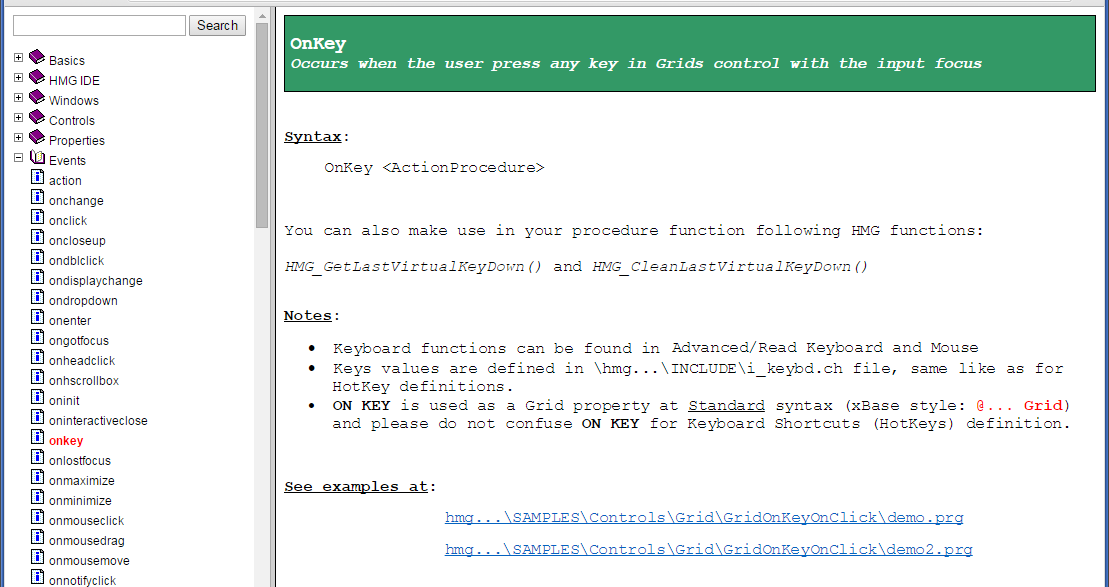Viewport: 1109px width, 587px height.
Task: Open the GridOnKeyOnClick demo2.prg link
Action: pyautogui.click(x=709, y=550)
